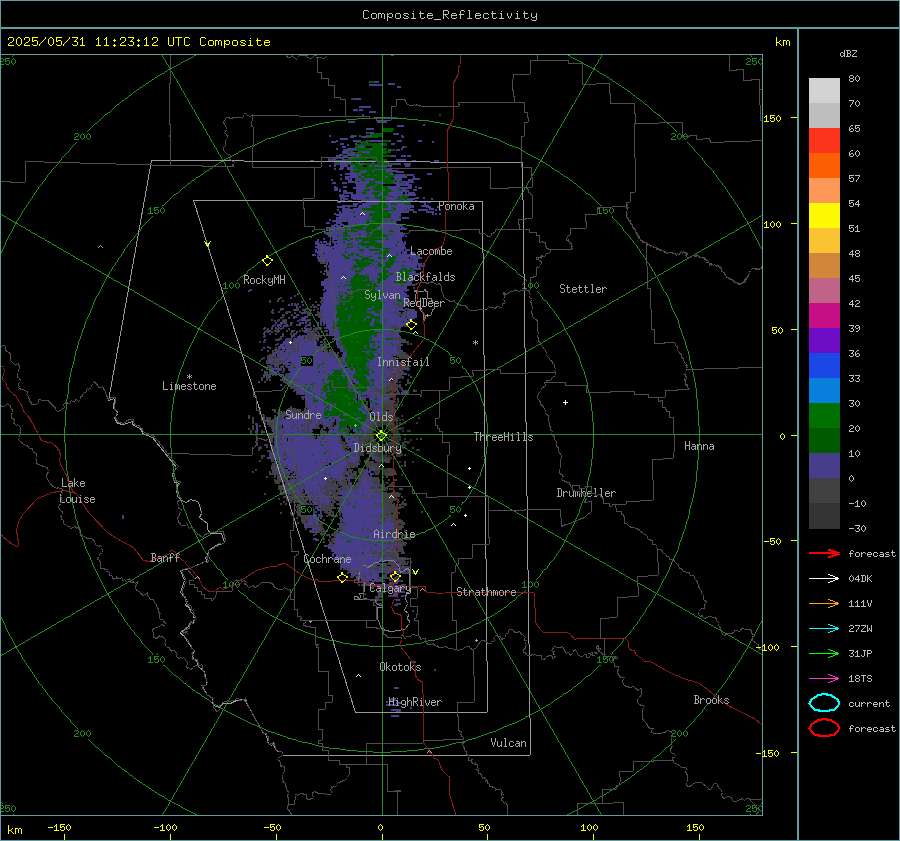This screenshot has width=900, height=841.
Task: Click the yellow radar-center diamond above Didsbury
Action: 381,436
